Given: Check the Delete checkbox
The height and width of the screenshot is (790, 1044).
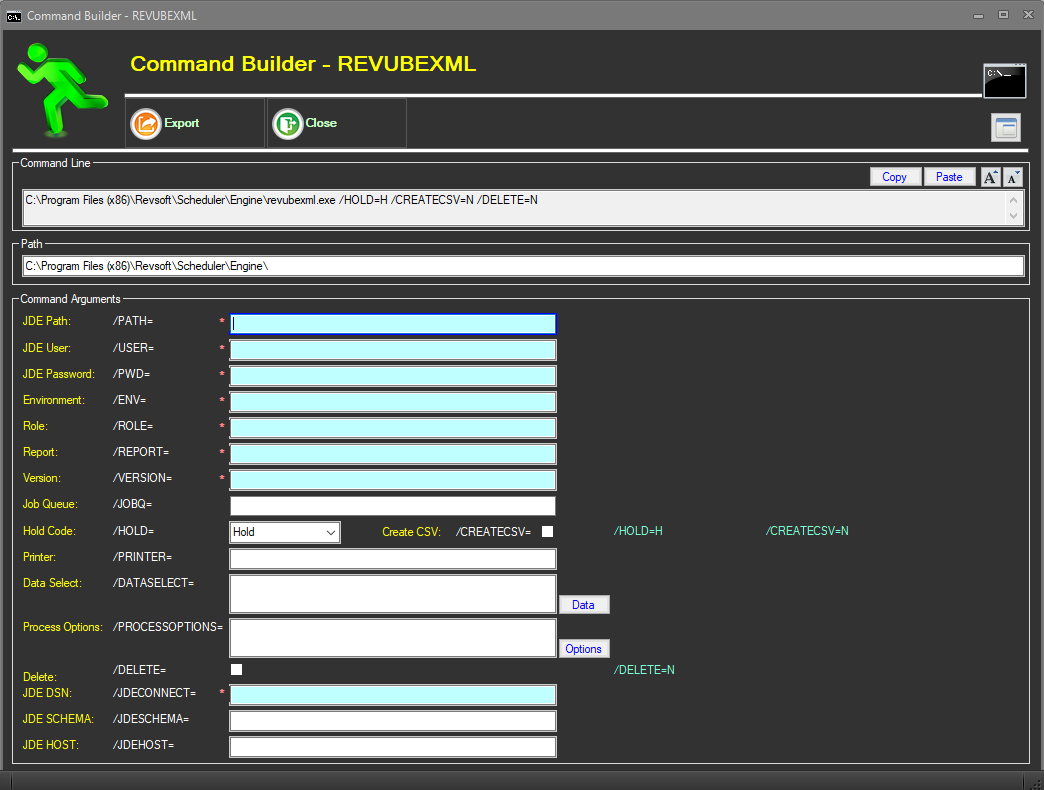Looking at the screenshot, I should tap(236, 669).
